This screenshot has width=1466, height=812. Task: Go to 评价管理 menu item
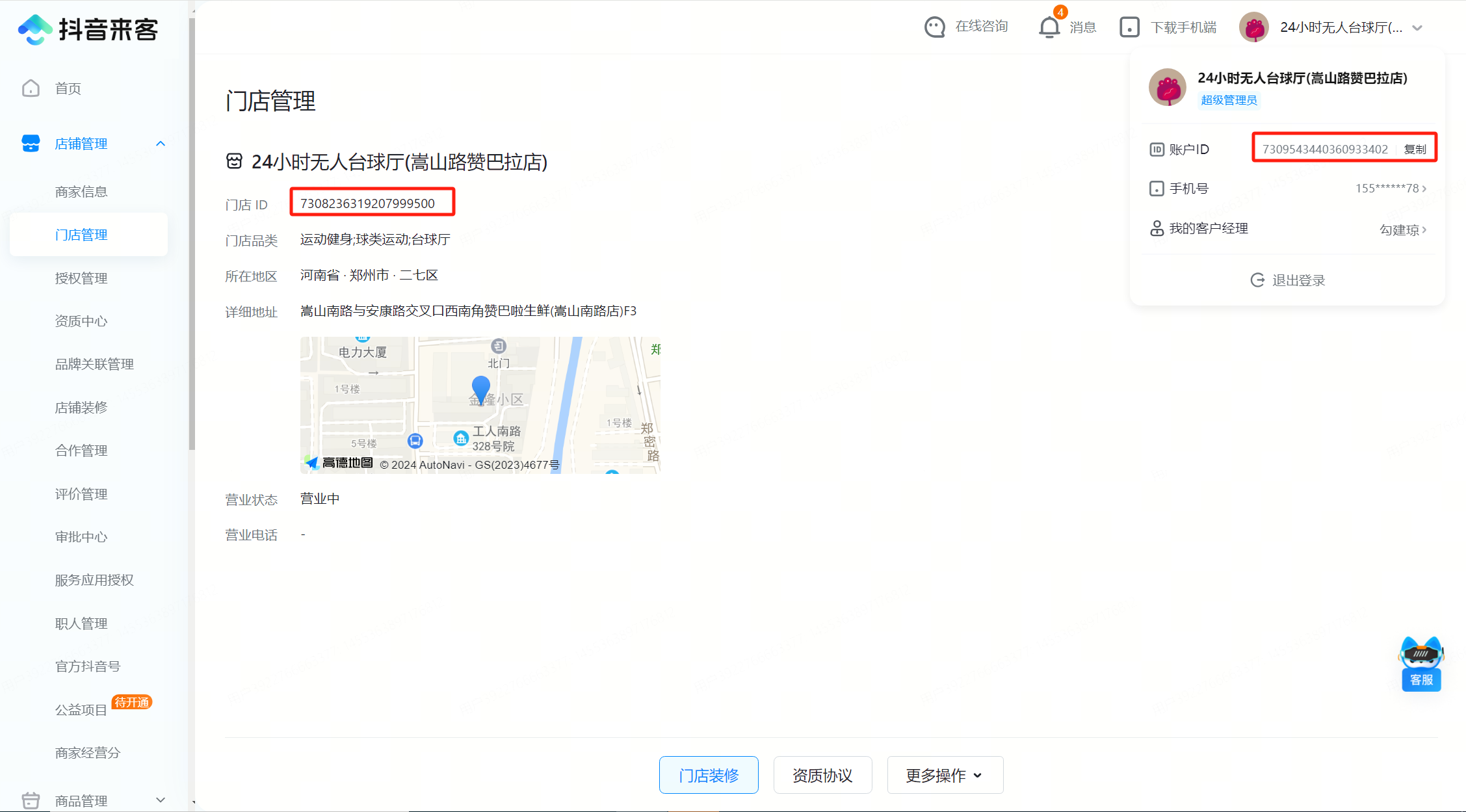click(x=81, y=494)
